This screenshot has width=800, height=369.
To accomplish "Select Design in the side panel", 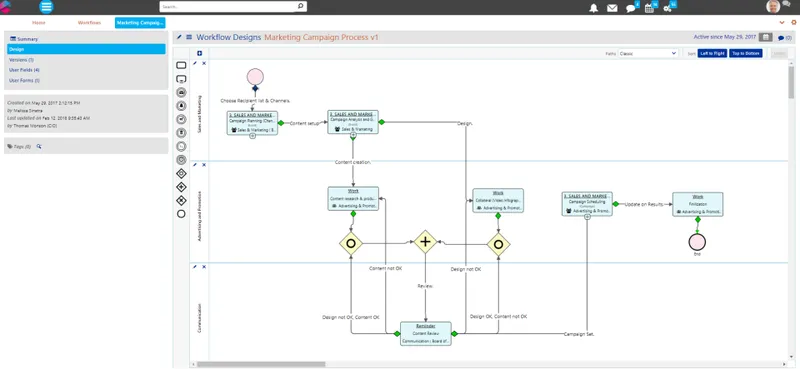I will coord(86,49).
